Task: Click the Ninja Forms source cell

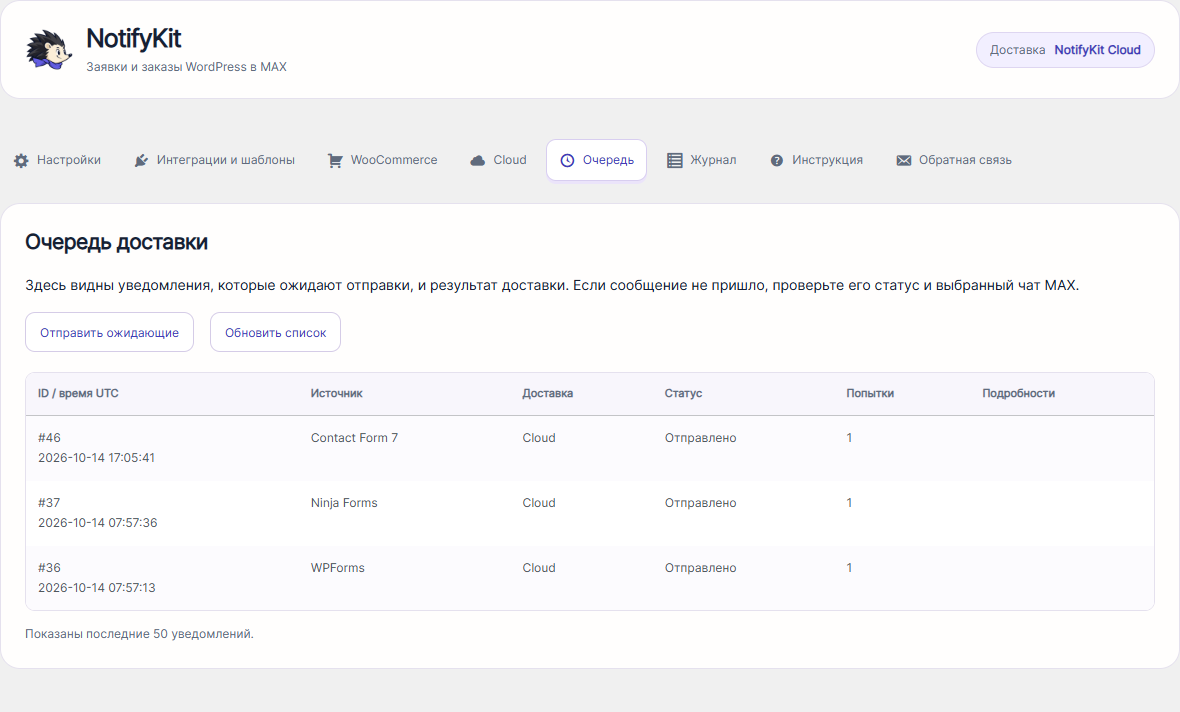Action: click(x=344, y=503)
